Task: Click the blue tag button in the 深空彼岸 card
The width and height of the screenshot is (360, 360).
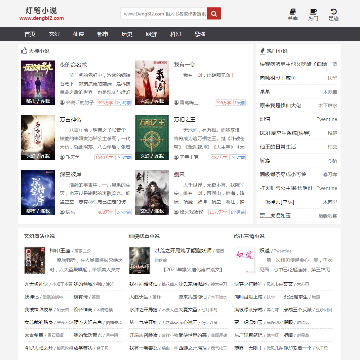Action: tap(124, 212)
